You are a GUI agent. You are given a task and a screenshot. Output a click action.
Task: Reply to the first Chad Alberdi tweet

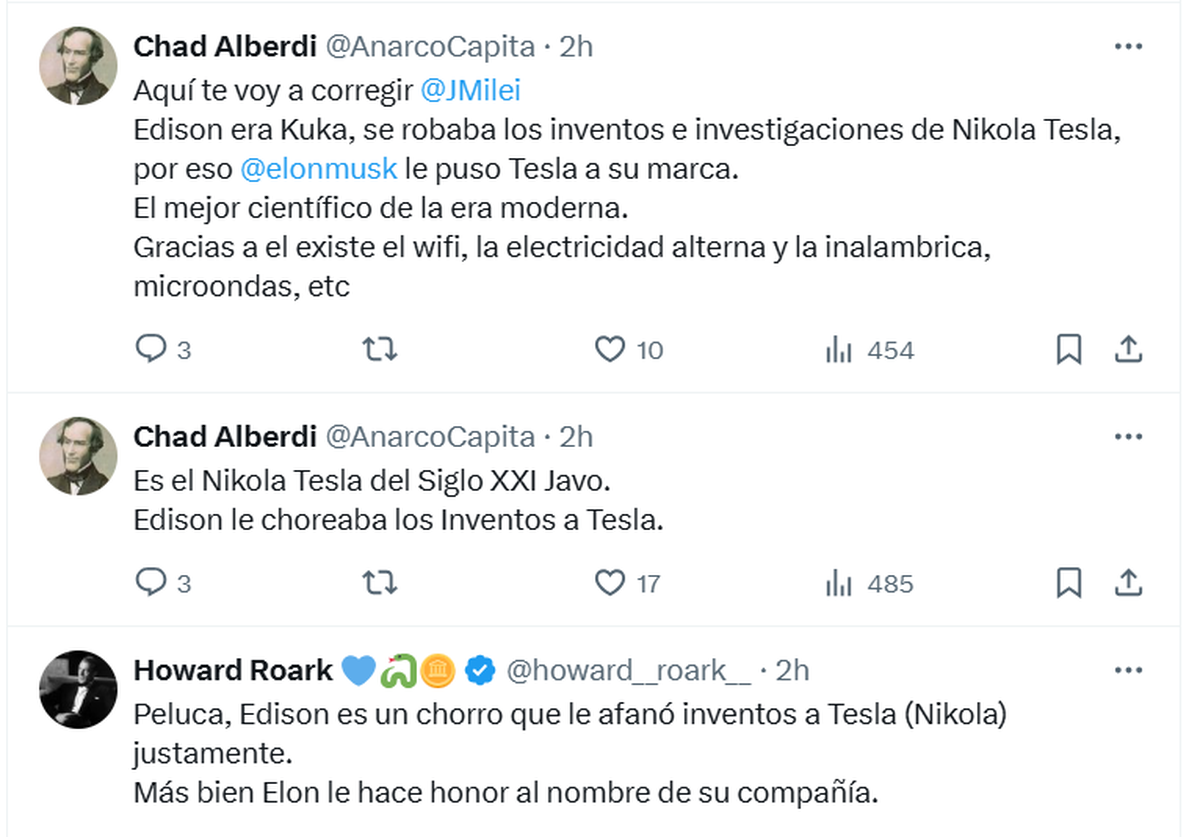coord(162,350)
